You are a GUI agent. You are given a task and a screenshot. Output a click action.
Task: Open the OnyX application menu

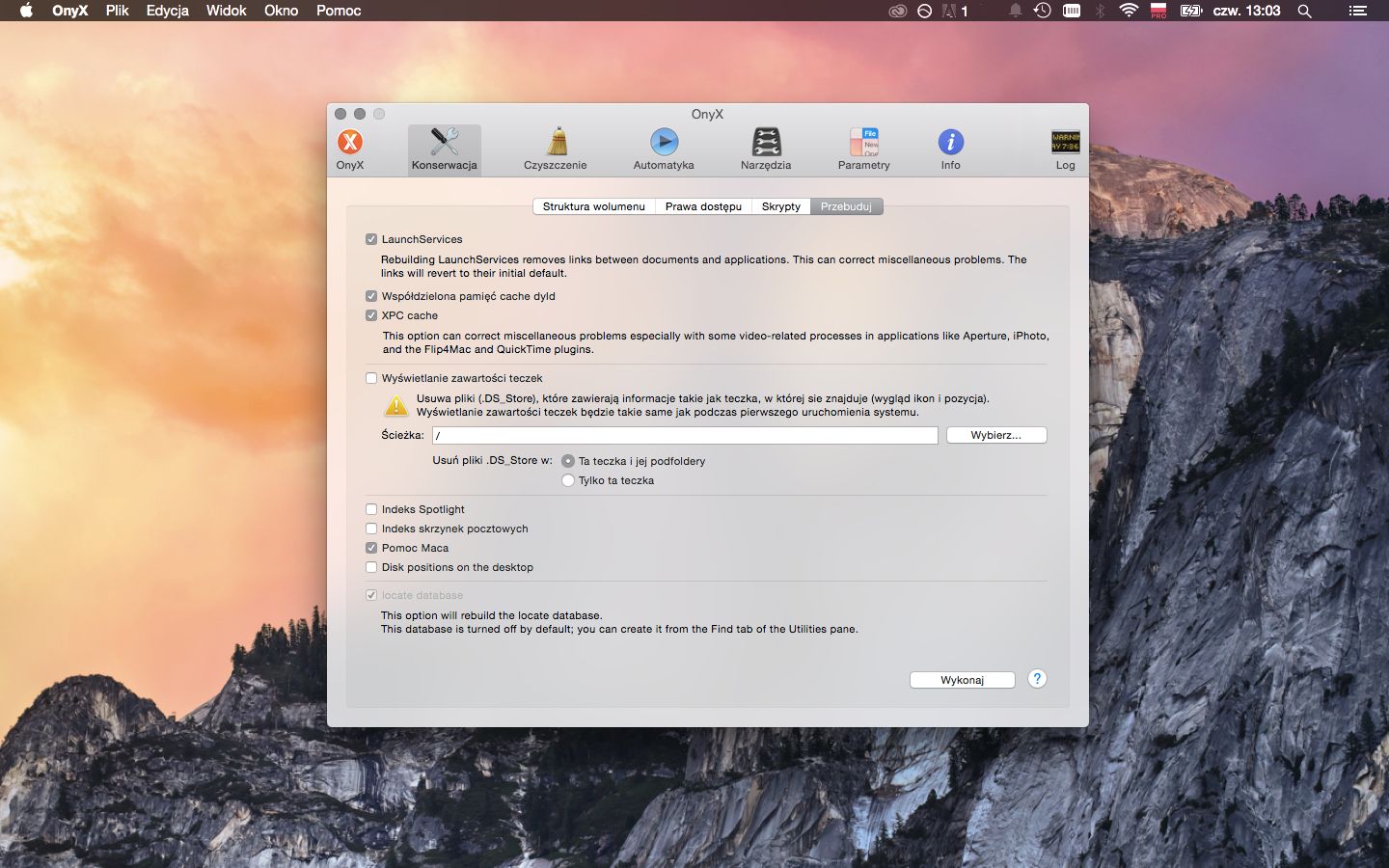[70, 11]
